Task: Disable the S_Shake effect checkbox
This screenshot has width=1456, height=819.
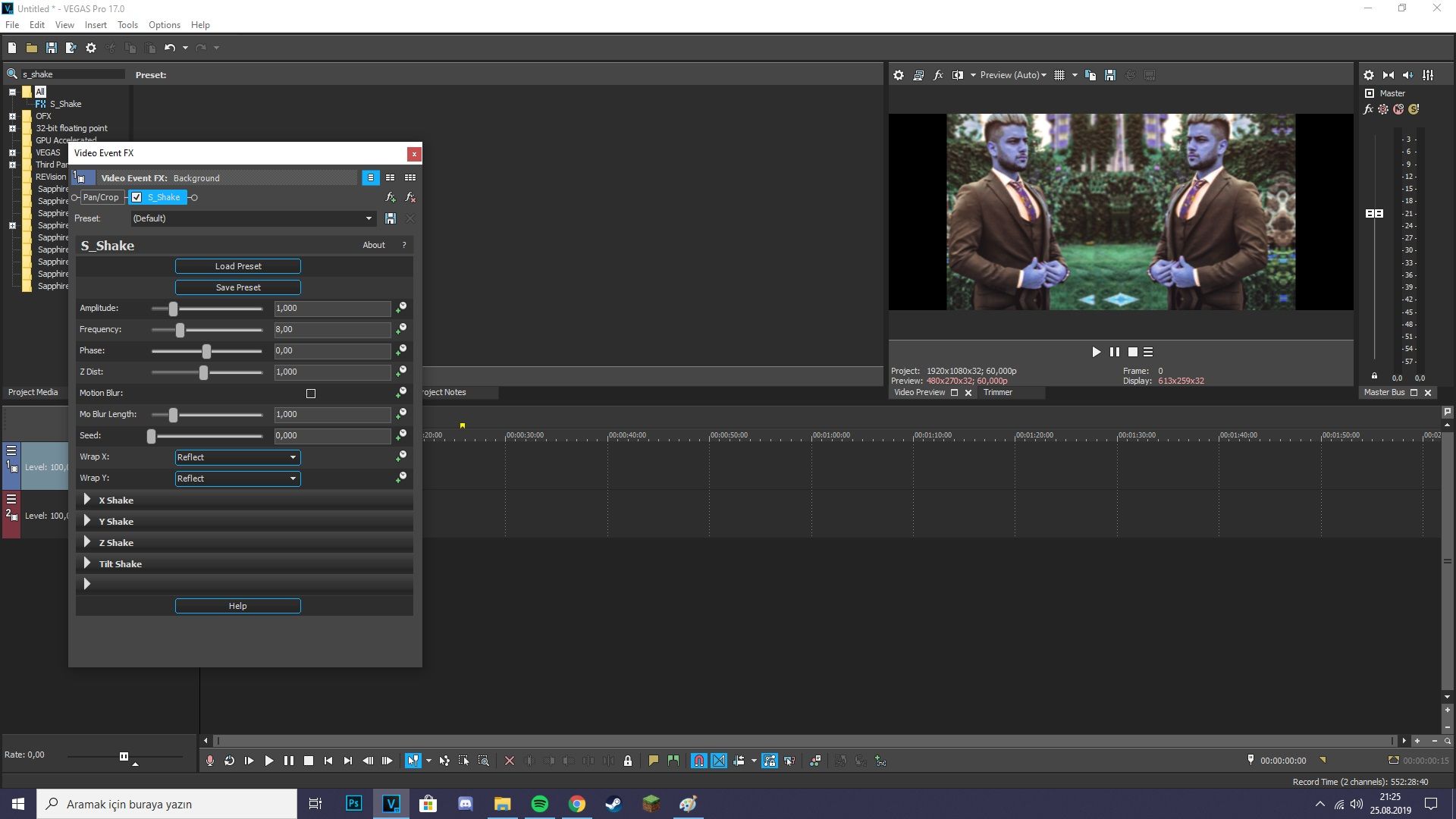Action: click(x=136, y=197)
